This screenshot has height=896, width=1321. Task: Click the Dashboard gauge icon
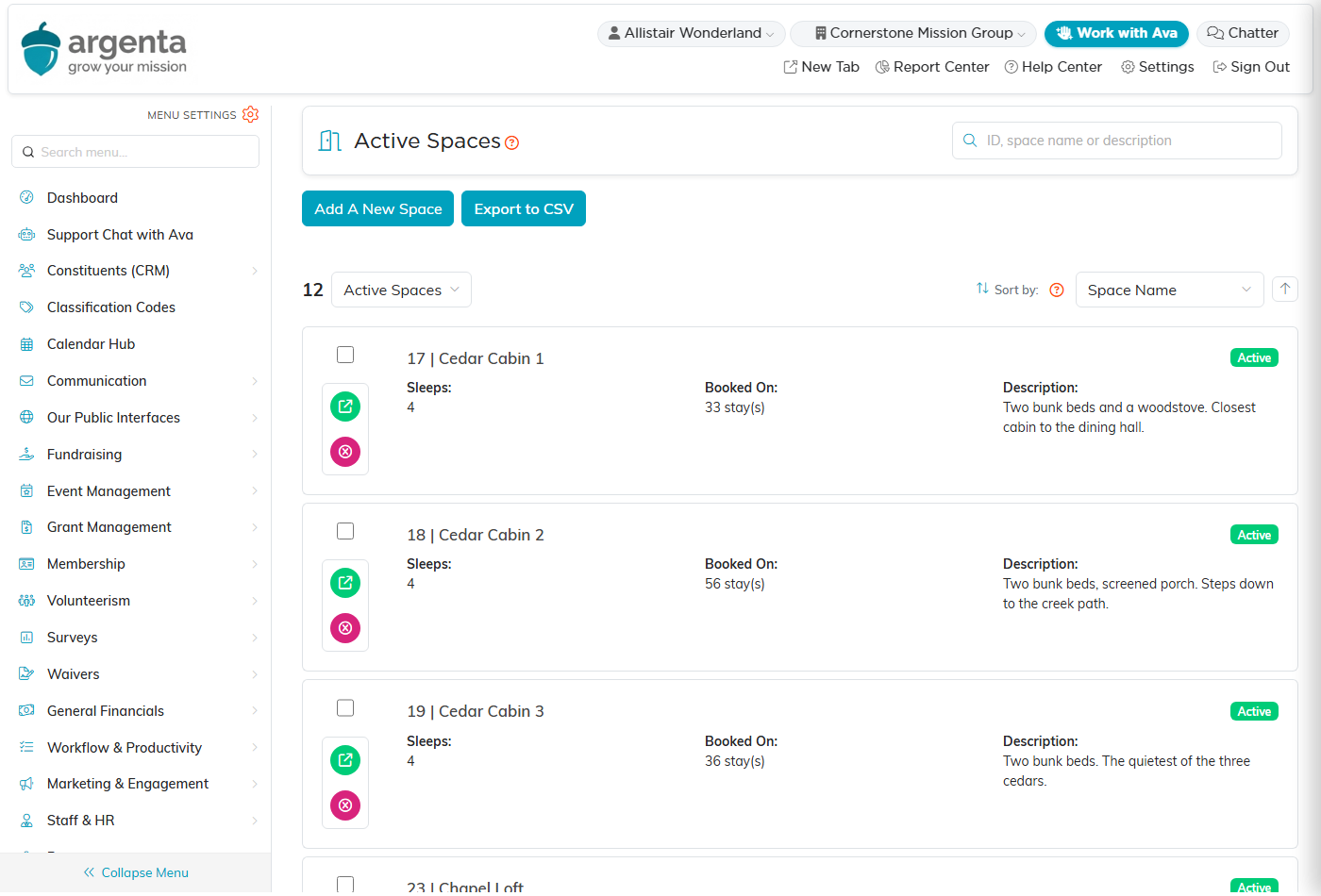(x=26, y=198)
